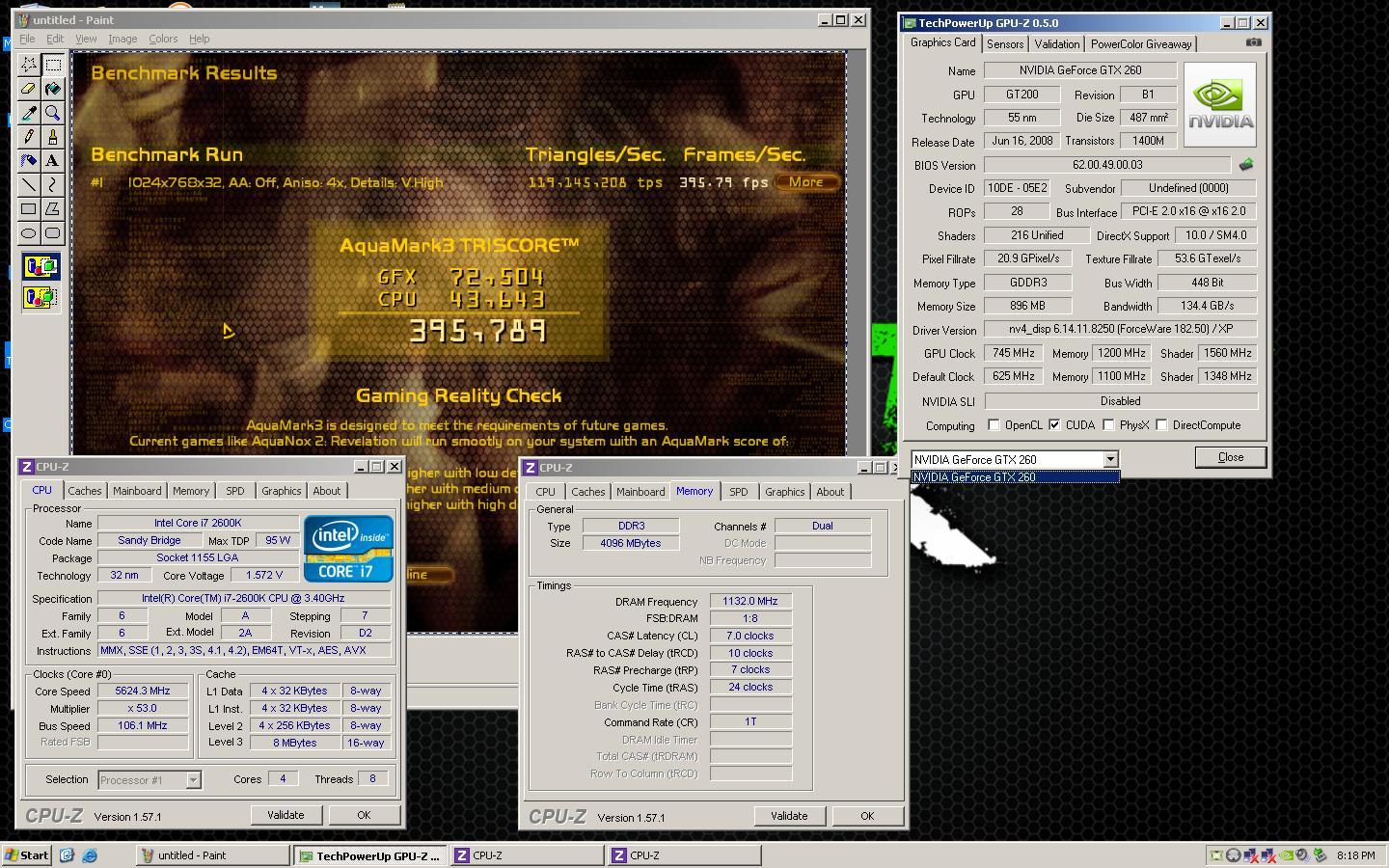1389x868 pixels.
Task: Open the Image menu in Paint
Action: coord(123,39)
